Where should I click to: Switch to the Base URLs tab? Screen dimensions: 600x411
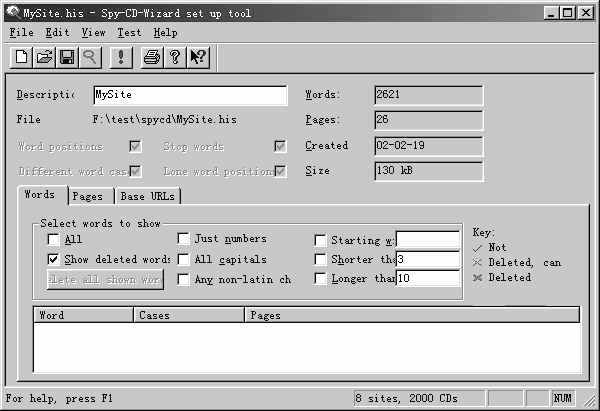[x=147, y=197]
